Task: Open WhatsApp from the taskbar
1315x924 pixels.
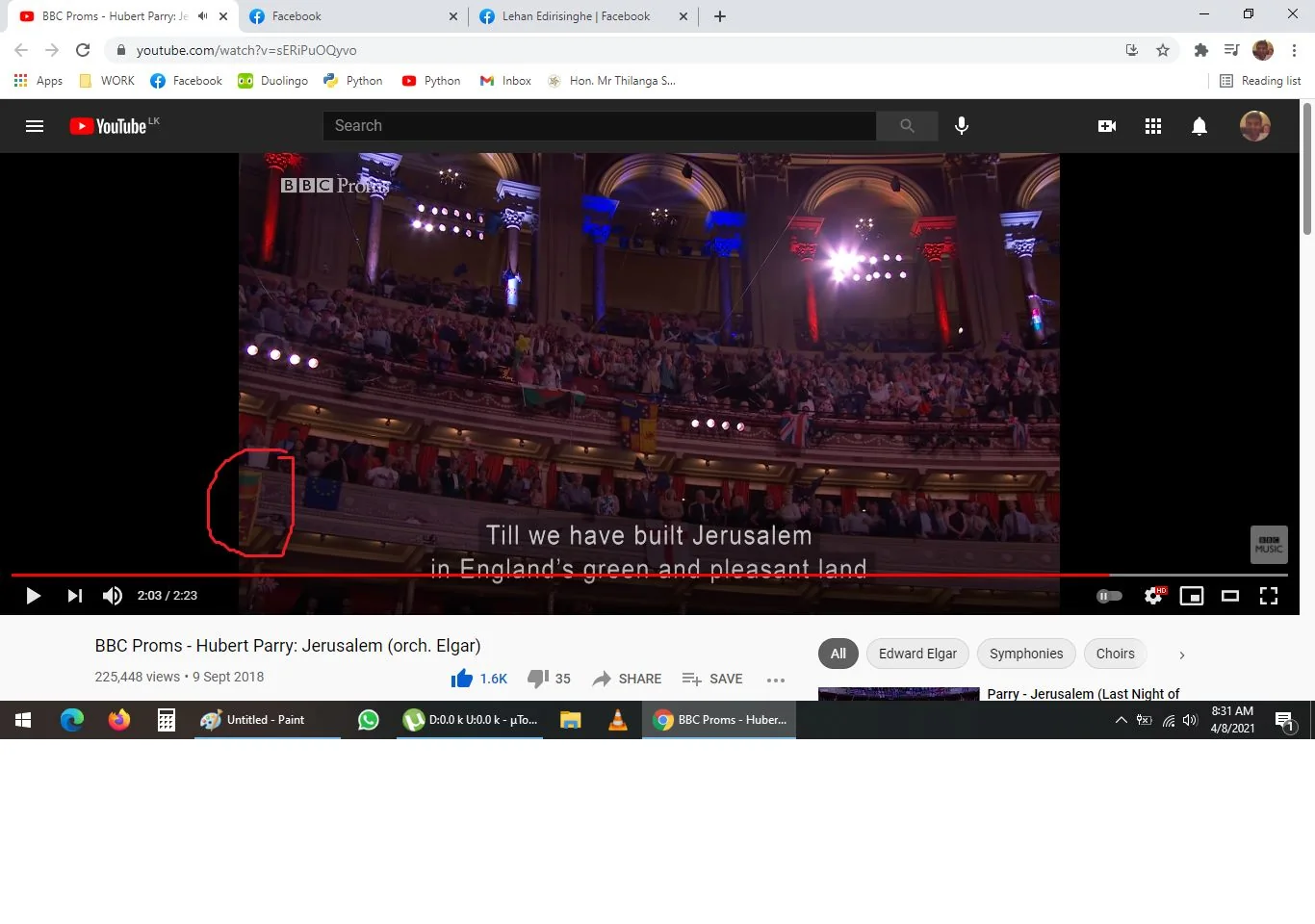Action: click(369, 720)
